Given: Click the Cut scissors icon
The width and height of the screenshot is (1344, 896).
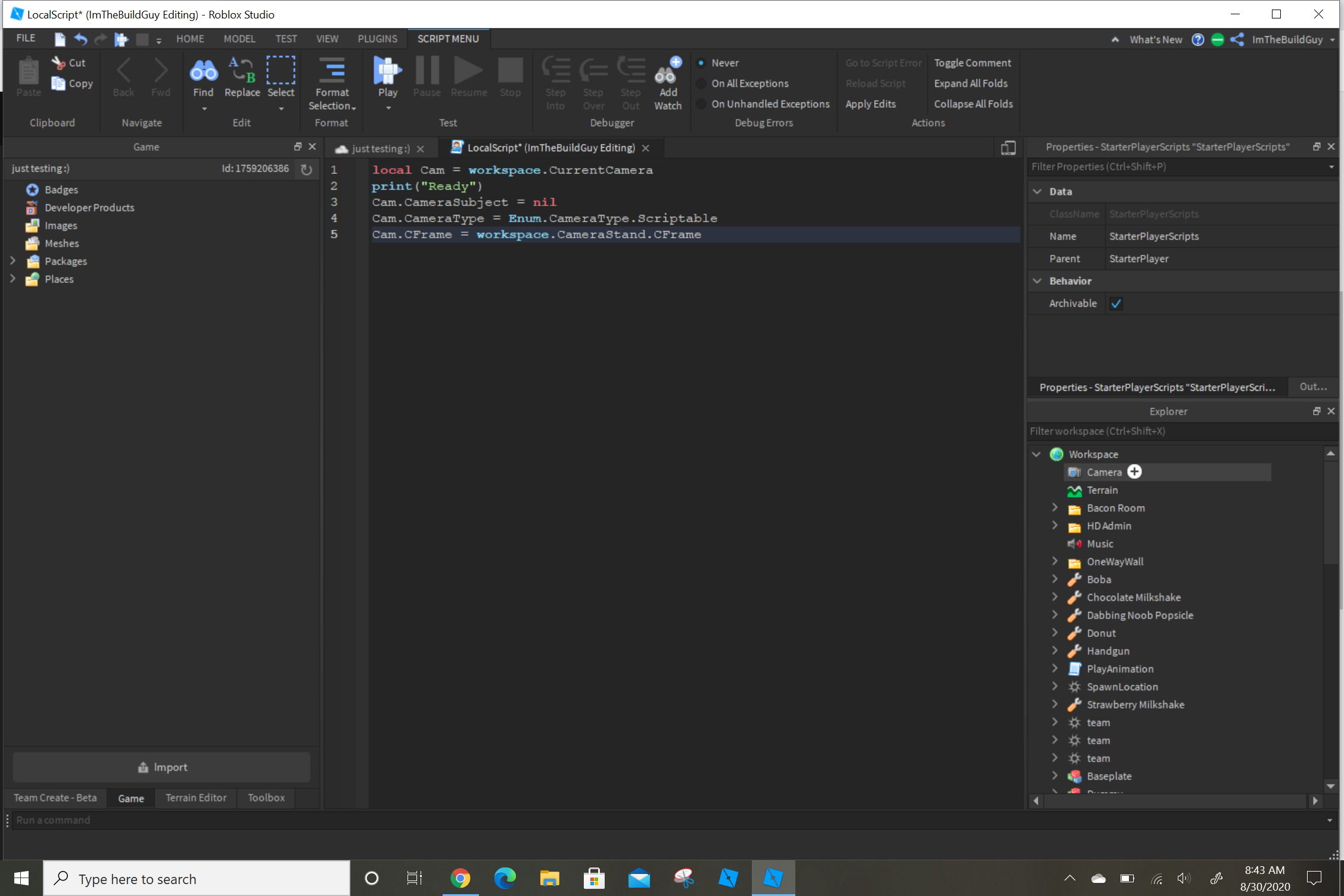Looking at the screenshot, I should (x=58, y=63).
